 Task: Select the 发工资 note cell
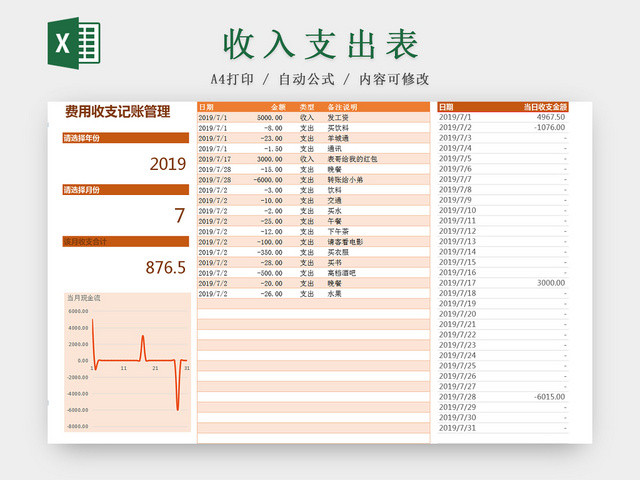pyautogui.click(x=338, y=118)
